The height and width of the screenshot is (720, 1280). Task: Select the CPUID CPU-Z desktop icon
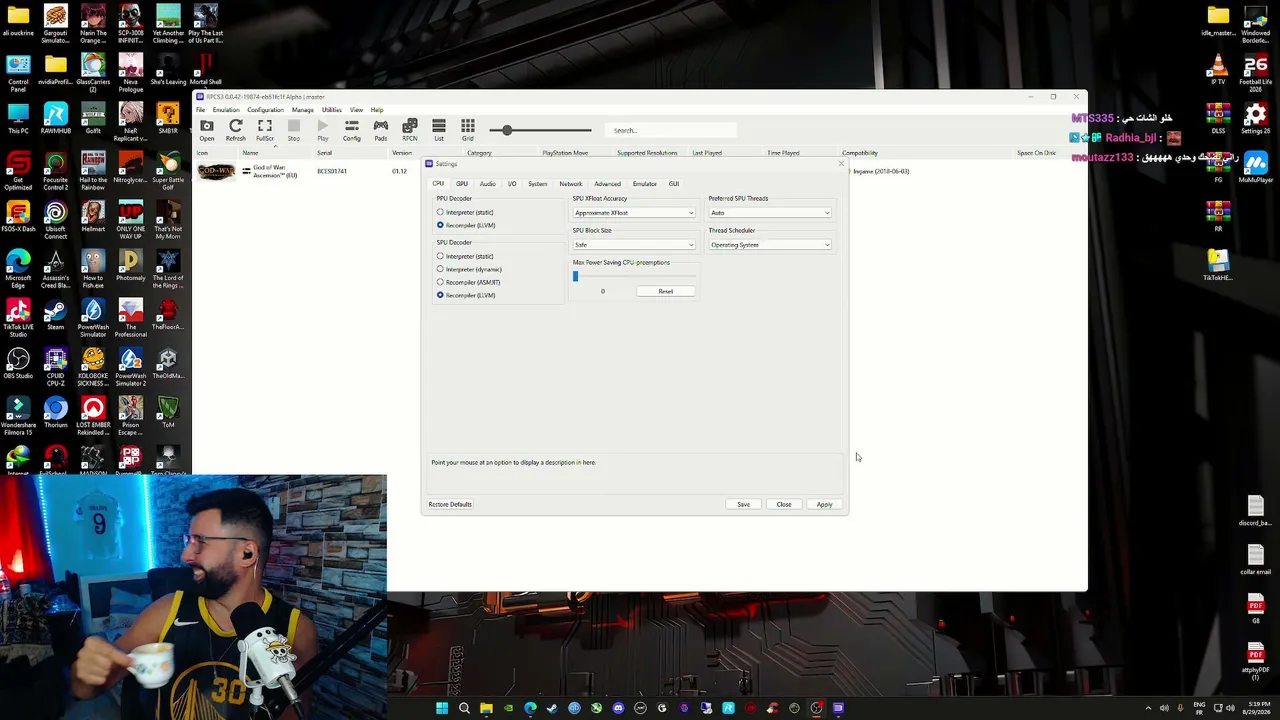[56, 364]
